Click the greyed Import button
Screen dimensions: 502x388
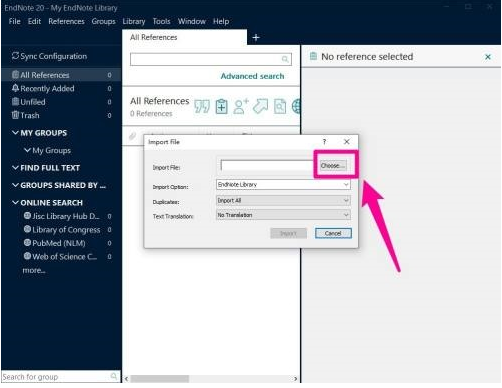(x=288, y=233)
